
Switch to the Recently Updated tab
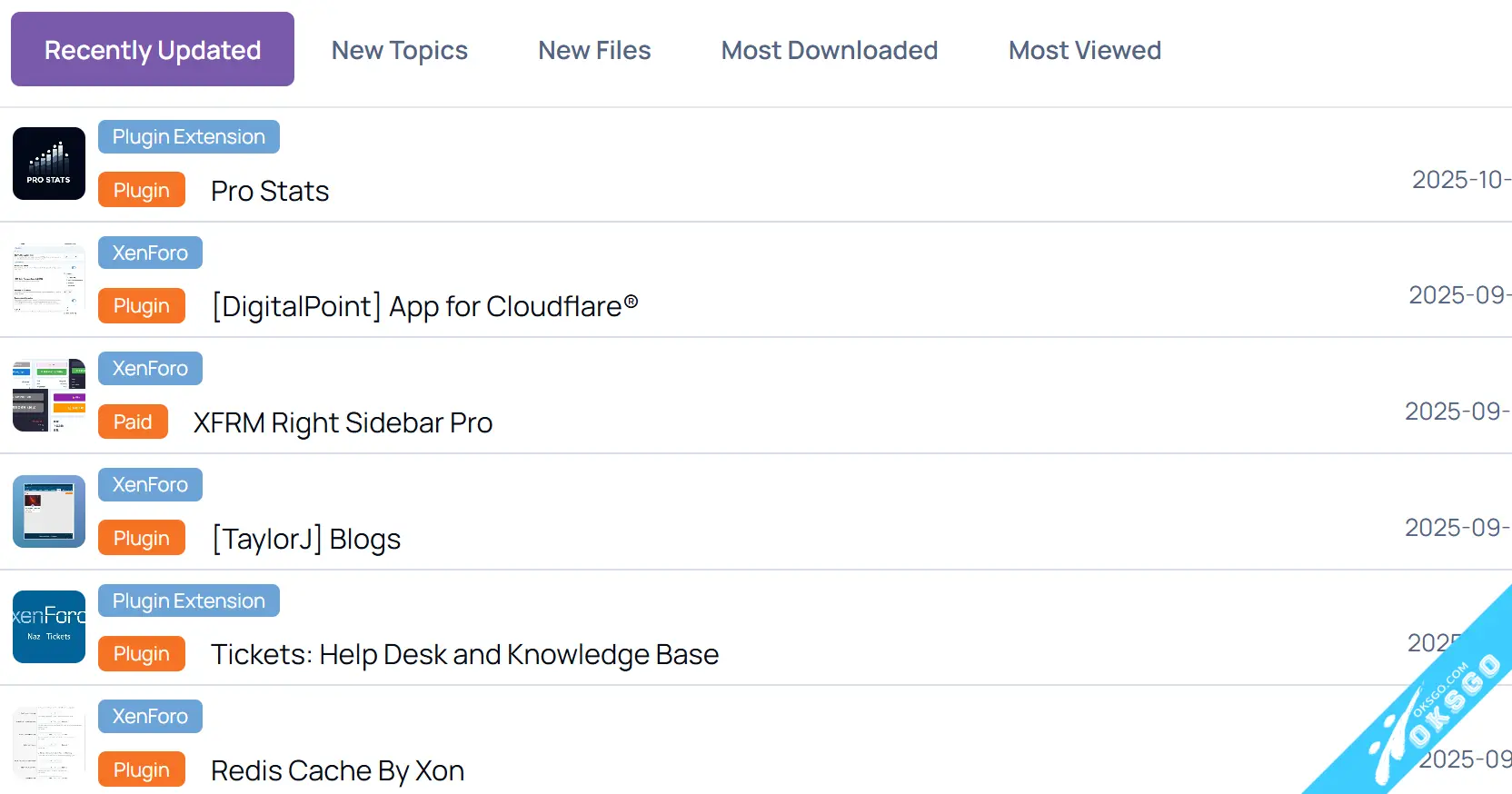[x=153, y=50]
